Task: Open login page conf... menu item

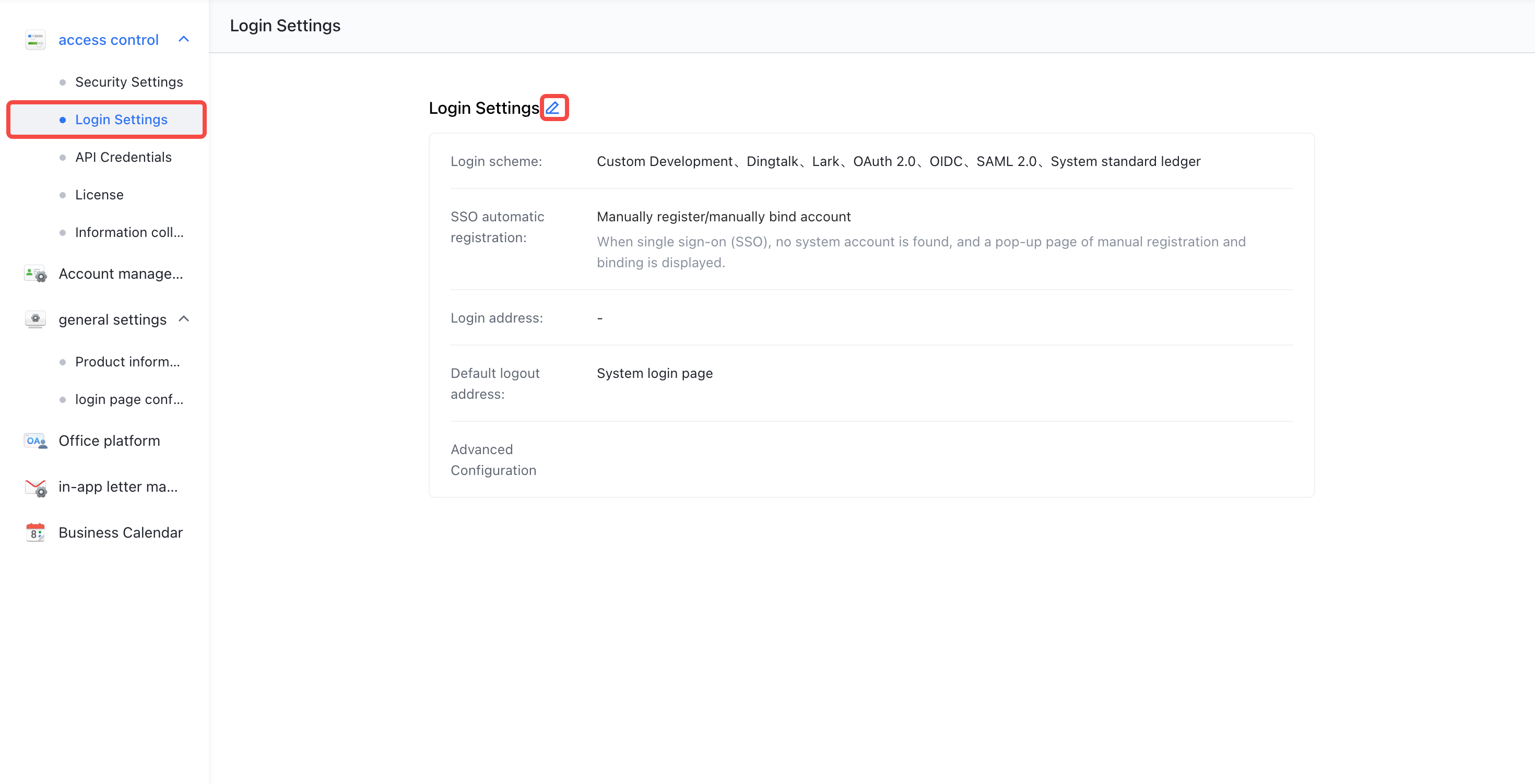Action: [x=129, y=399]
